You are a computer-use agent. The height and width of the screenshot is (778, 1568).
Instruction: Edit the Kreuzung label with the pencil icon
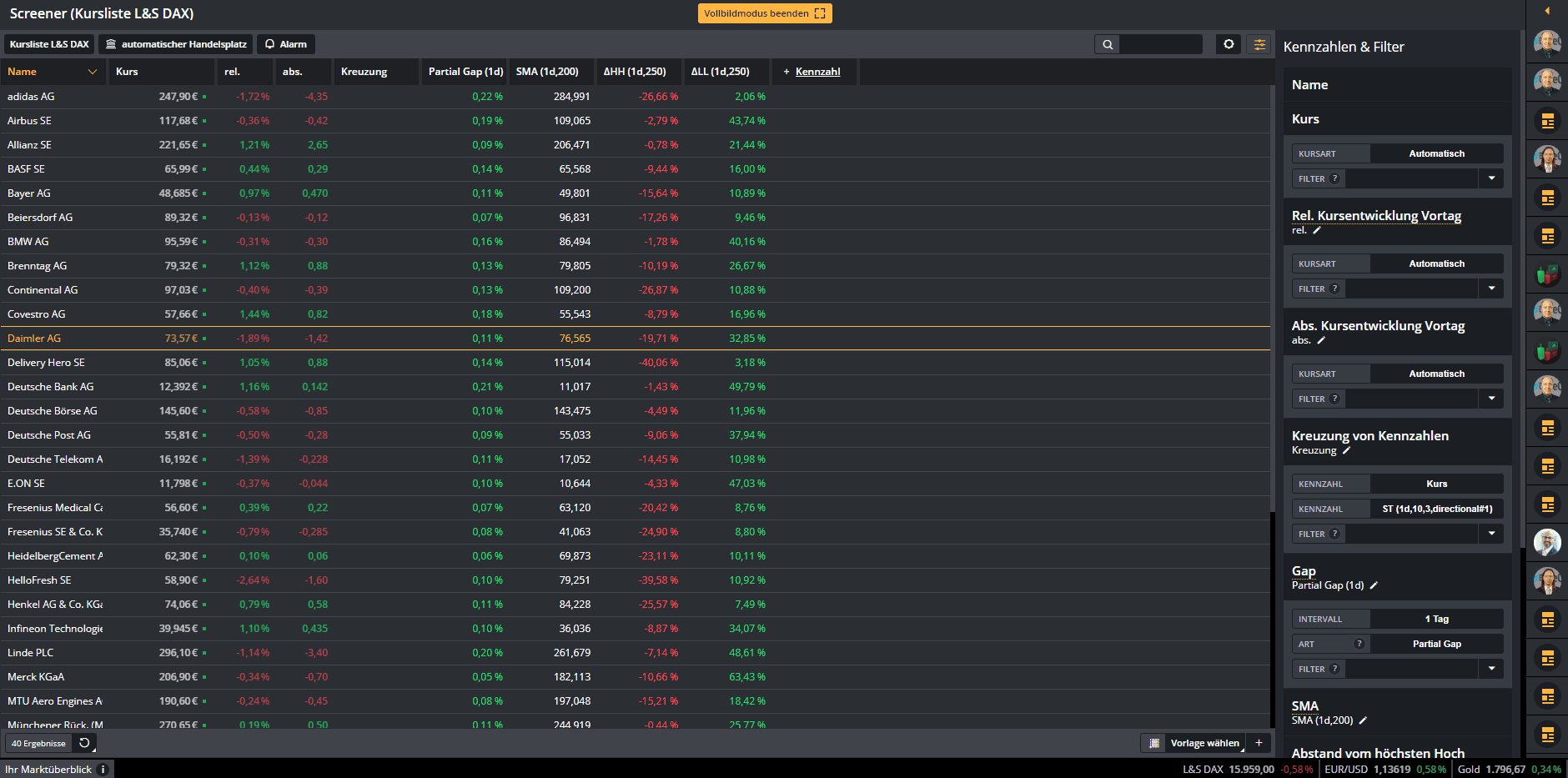click(x=1346, y=450)
